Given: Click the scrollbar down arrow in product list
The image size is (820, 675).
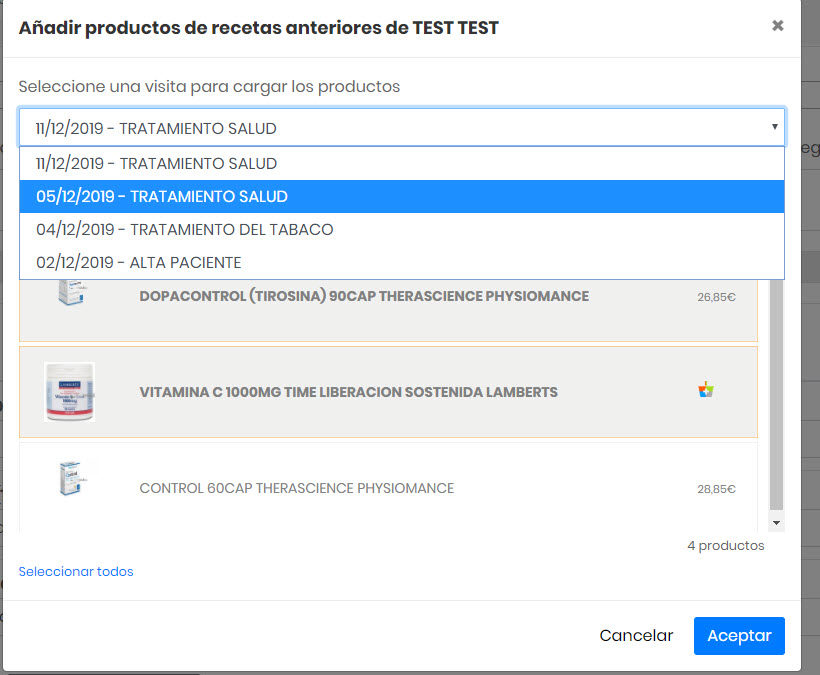Looking at the screenshot, I should (777, 523).
